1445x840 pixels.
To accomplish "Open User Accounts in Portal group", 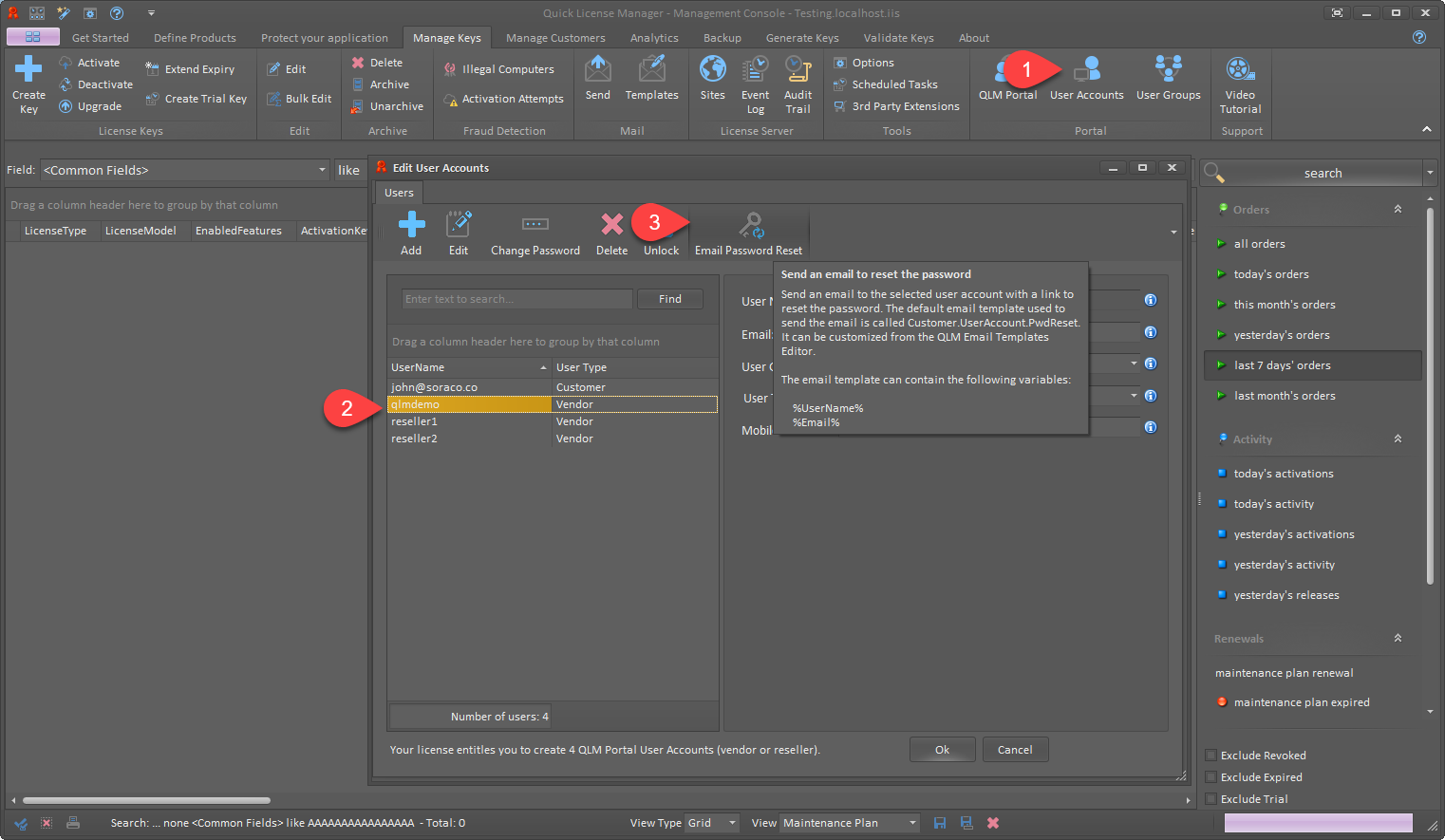I will pos(1087,78).
